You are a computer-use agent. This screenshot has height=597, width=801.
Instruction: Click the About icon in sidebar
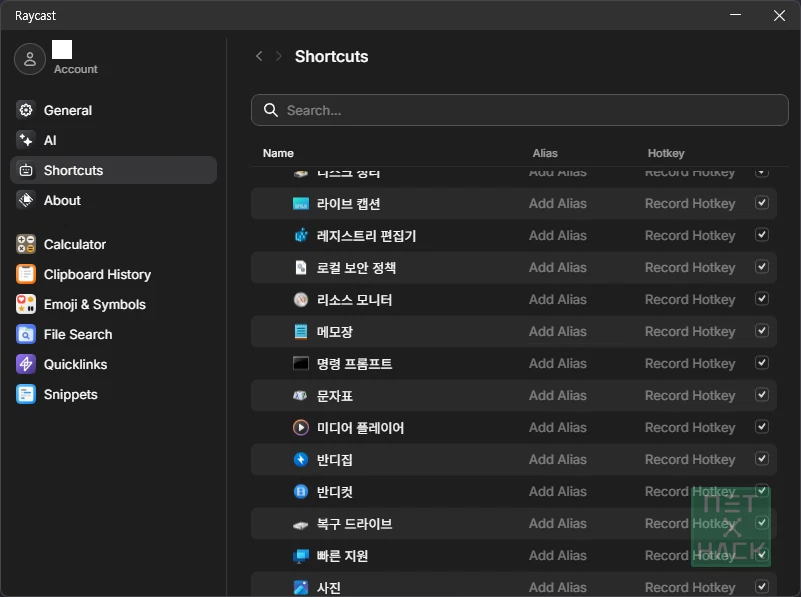click(x=26, y=200)
